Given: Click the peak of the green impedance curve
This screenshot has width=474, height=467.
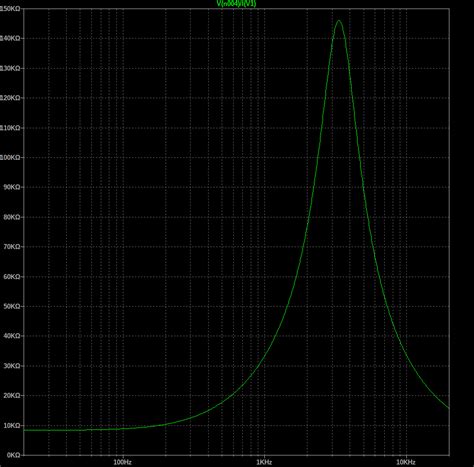Looking at the screenshot, I should click(x=339, y=21).
